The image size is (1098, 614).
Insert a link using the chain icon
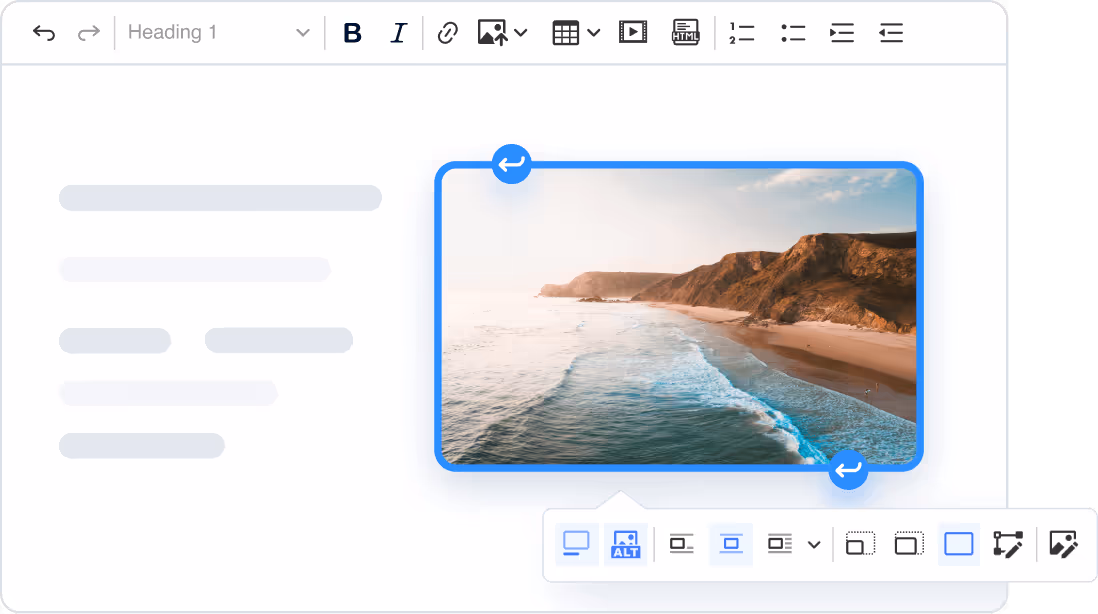pyautogui.click(x=447, y=33)
